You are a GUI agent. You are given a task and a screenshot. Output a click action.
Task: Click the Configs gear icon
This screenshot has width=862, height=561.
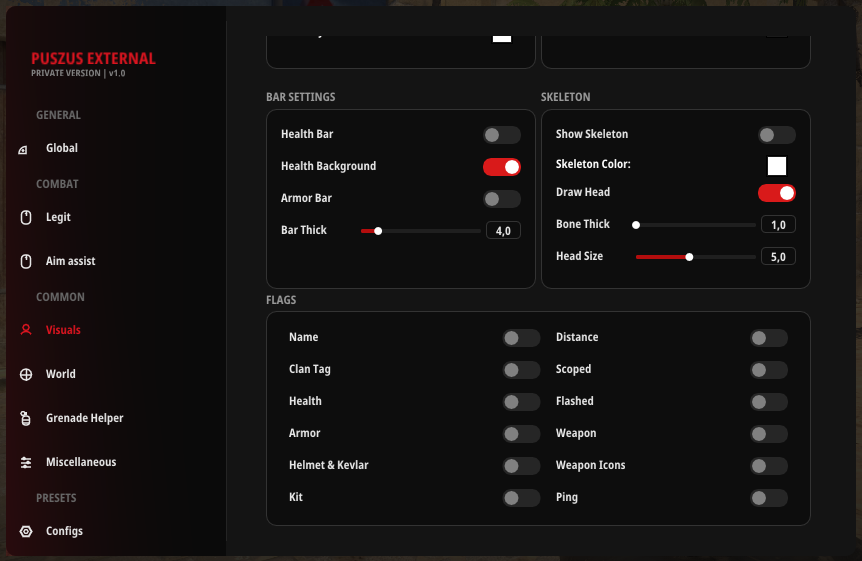pyautogui.click(x=26, y=531)
